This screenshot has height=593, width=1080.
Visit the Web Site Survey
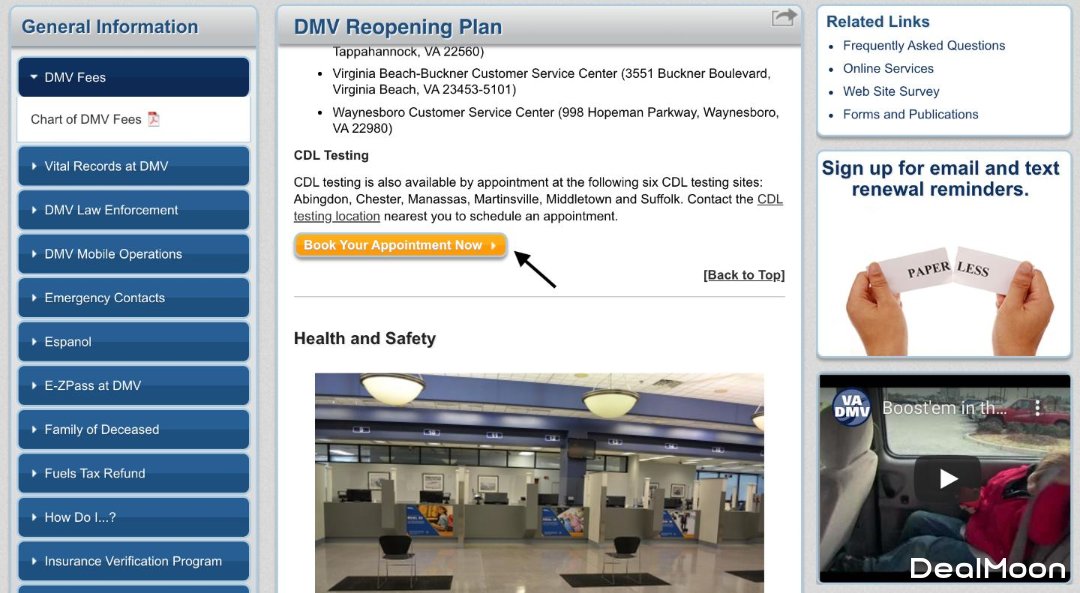point(890,91)
